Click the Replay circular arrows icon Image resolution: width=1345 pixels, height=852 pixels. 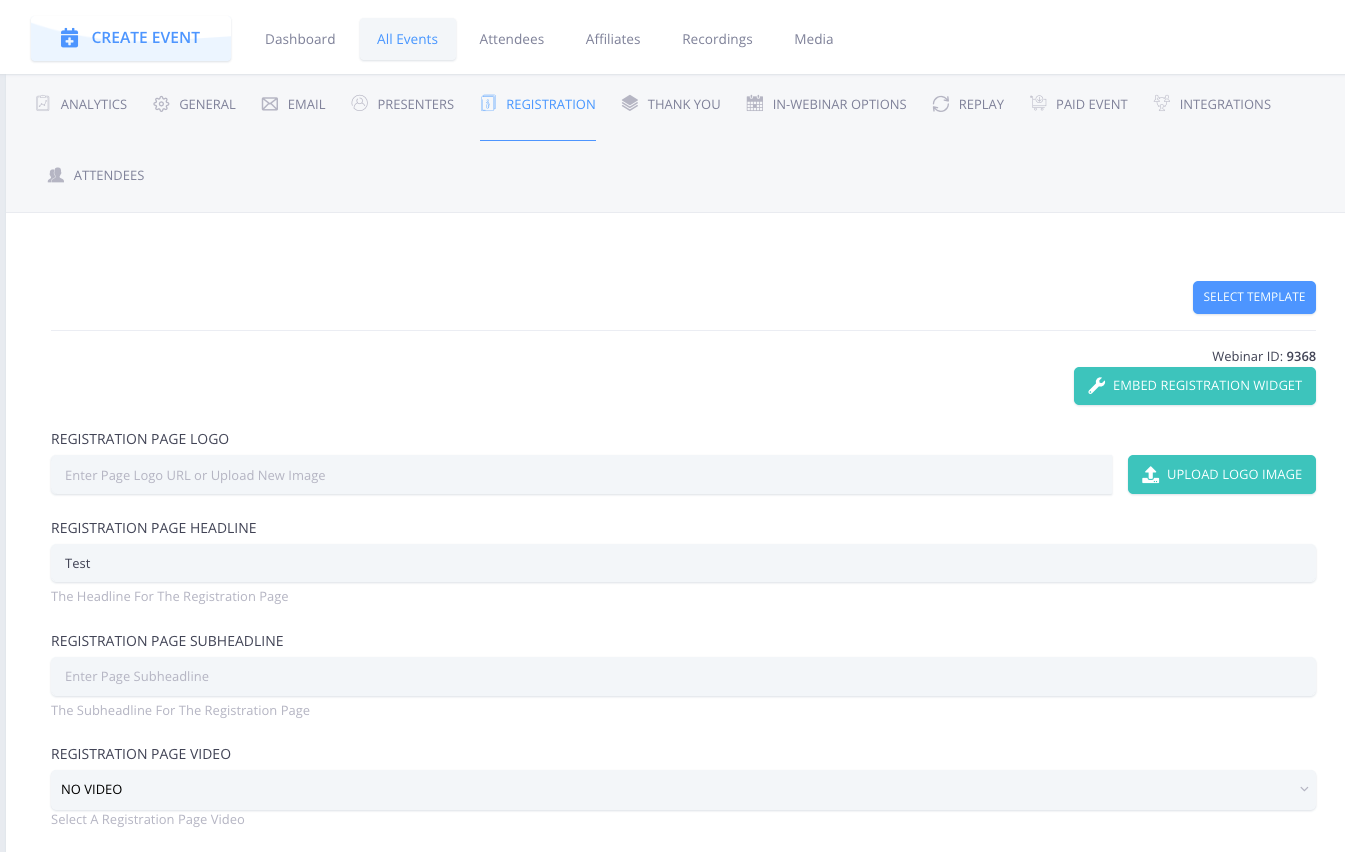coord(940,104)
